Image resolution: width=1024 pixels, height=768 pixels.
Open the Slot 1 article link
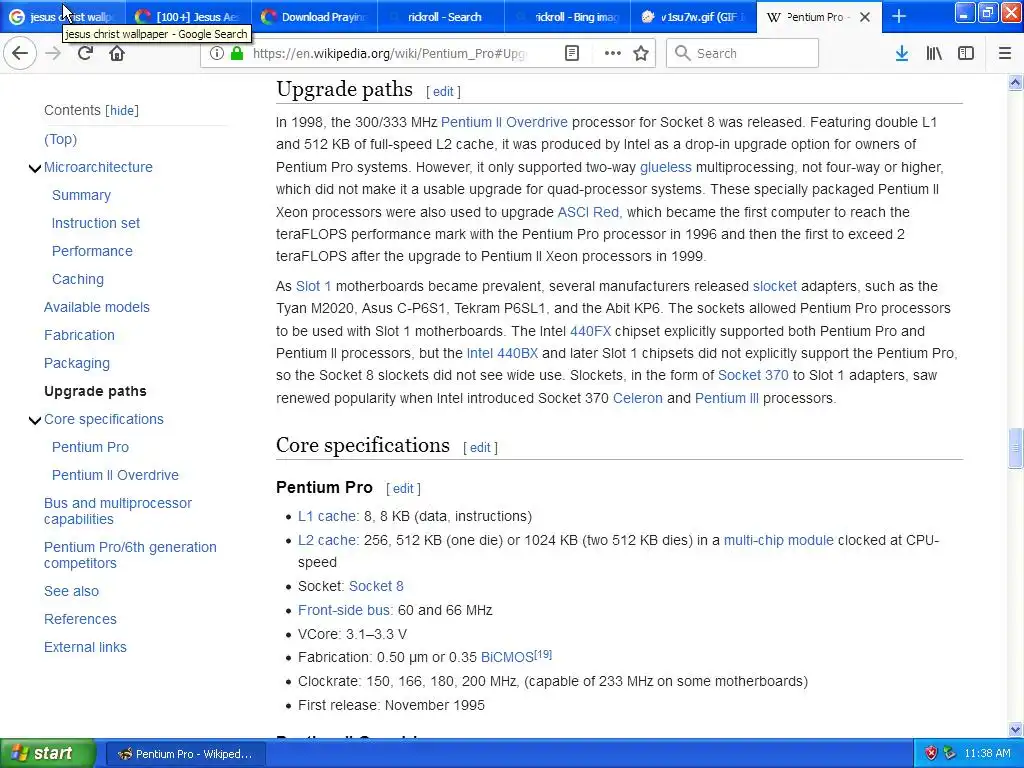(313, 287)
